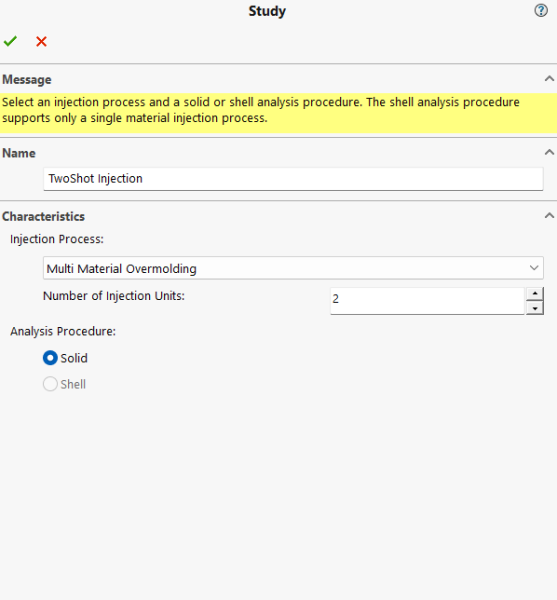Image resolution: width=557 pixels, height=600 pixels.
Task: Select the Shell analysis procedure
Action: (50, 384)
